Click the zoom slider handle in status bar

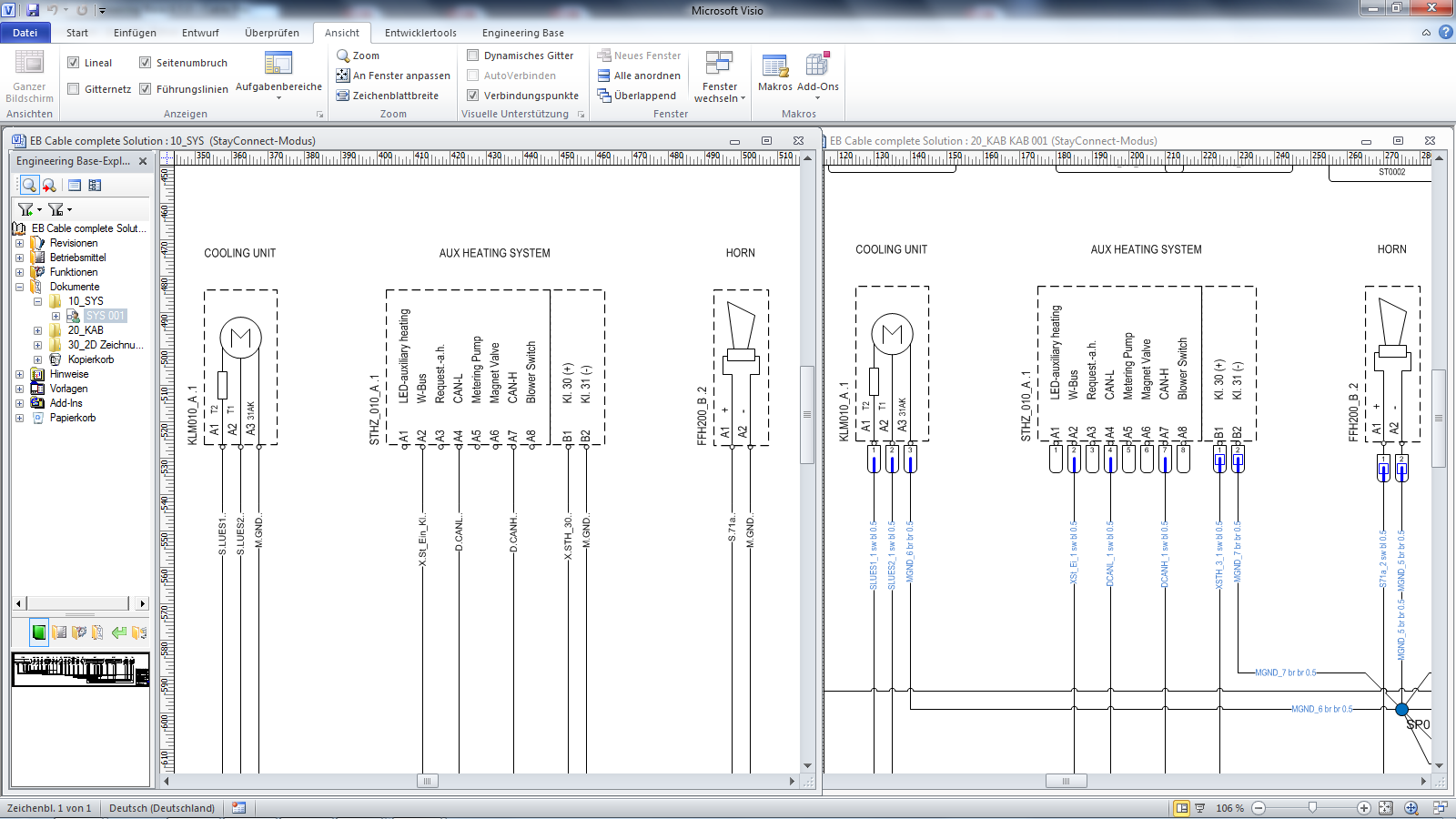(1312, 808)
